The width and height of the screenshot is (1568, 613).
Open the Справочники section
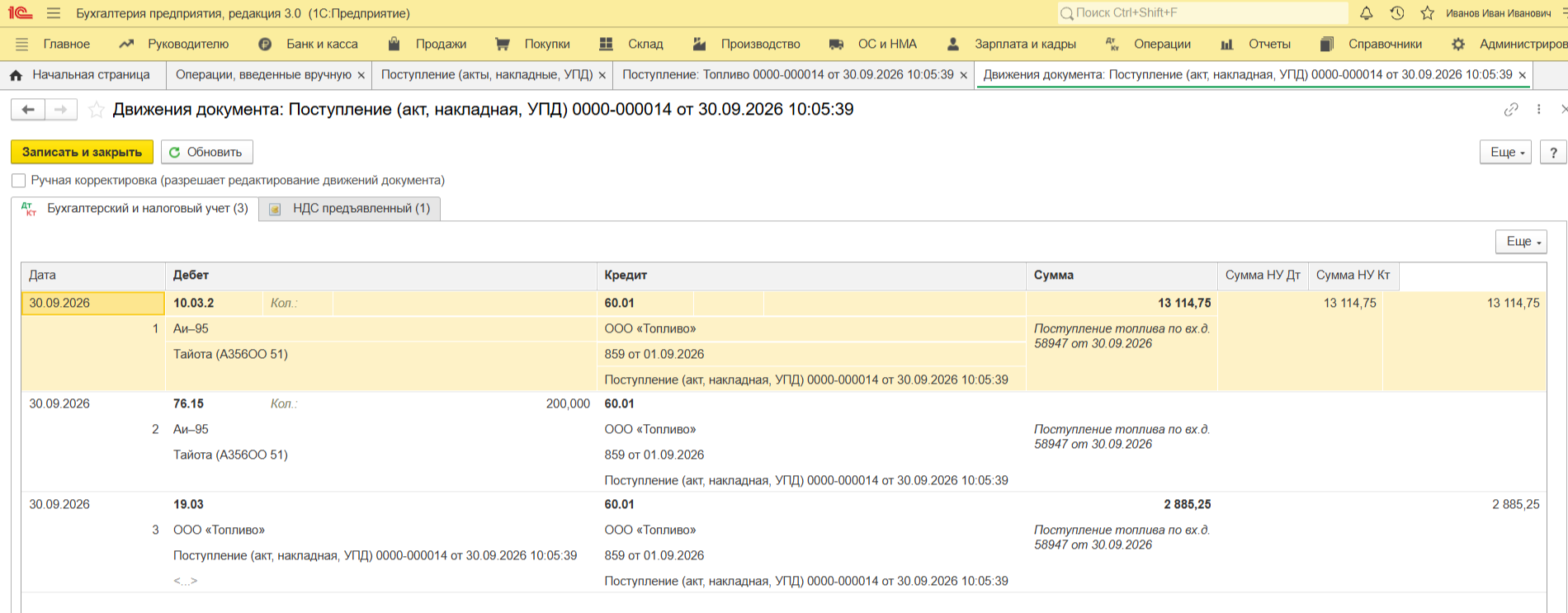(x=1371, y=44)
